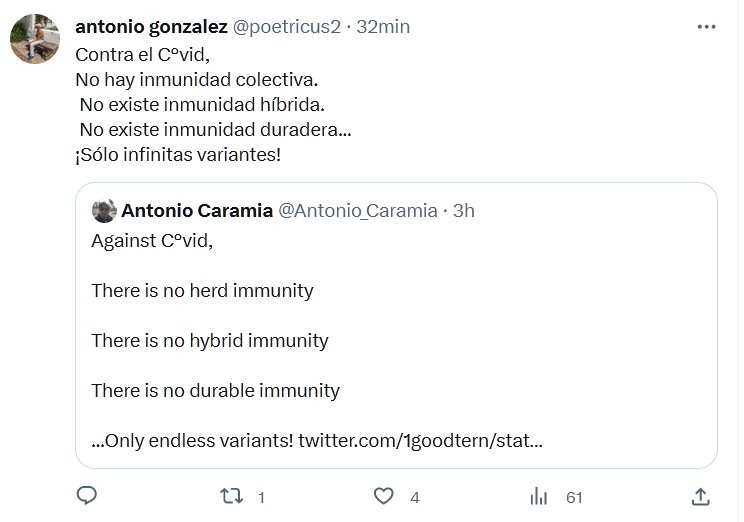Click the quoted tweet's 3h timestamp
The height and width of the screenshot is (522, 744).
463,211
